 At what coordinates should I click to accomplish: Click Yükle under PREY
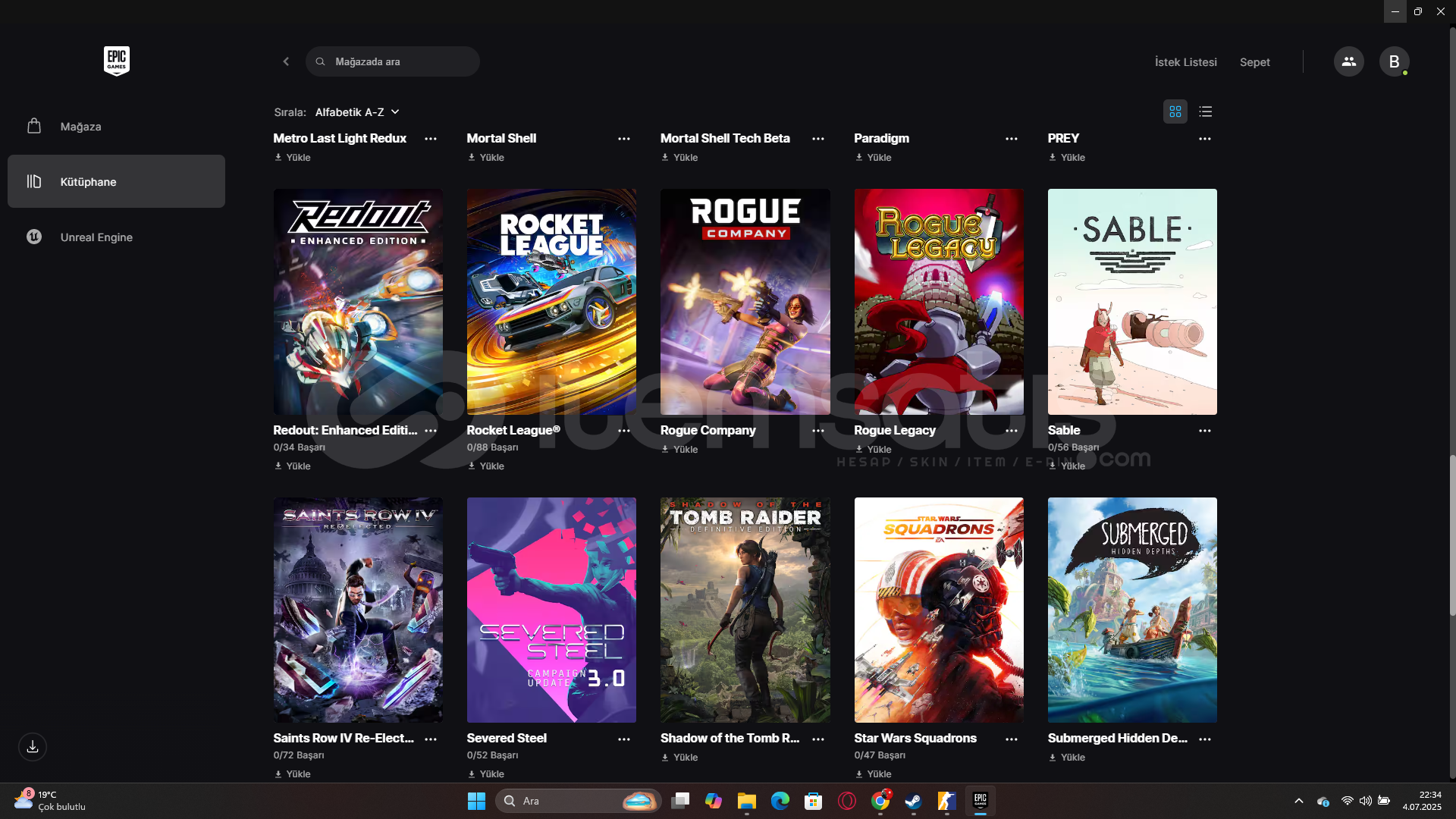pyautogui.click(x=1067, y=158)
